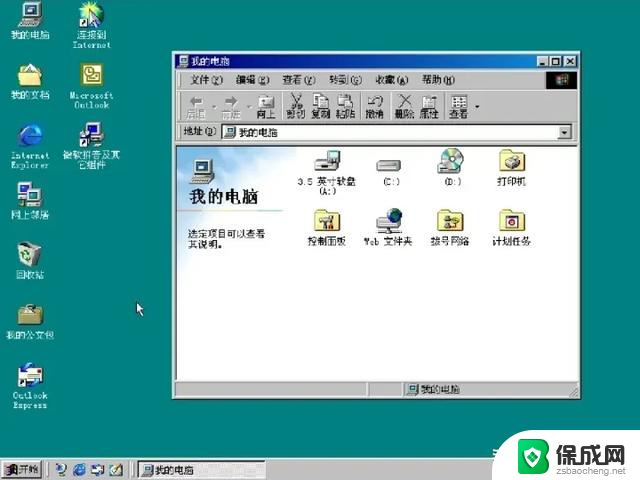Image resolution: width=640 pixels, height=480 pixels.
Task: Open the address bar dropdown list
Action: pyautogui.click(x=564, y=132)
